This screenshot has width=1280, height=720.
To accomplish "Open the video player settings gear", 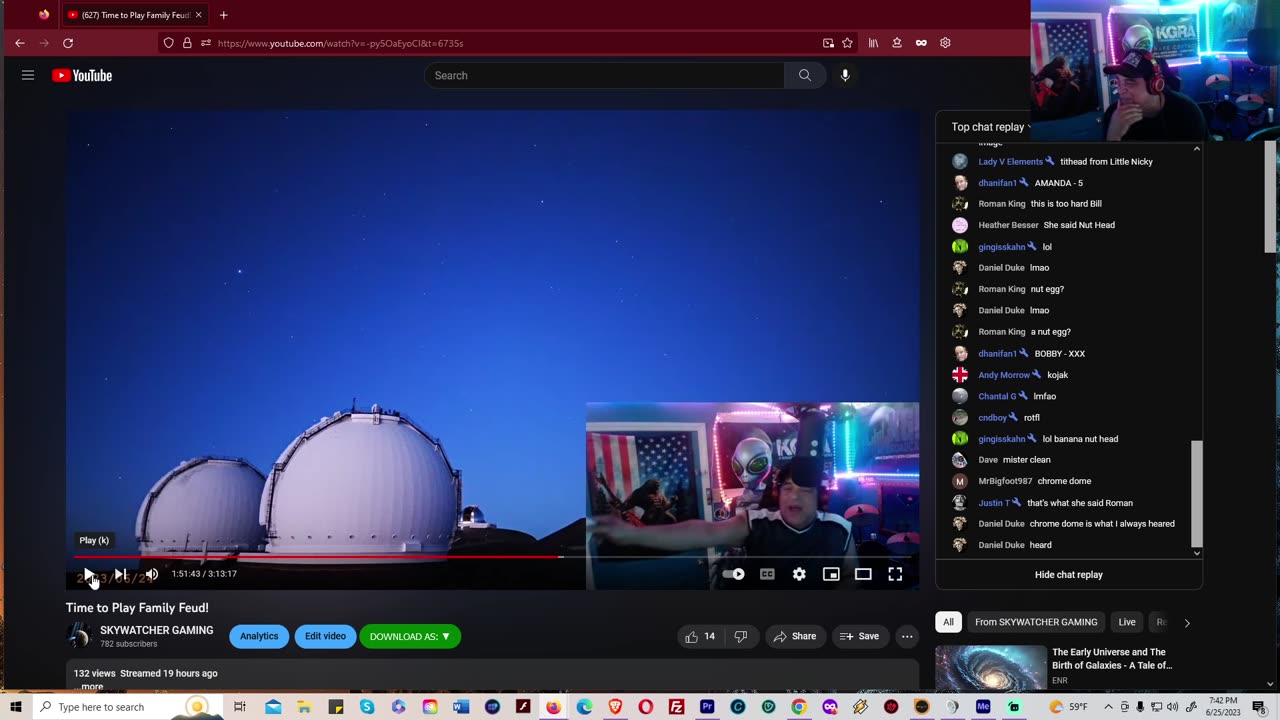I will tap(799, 574).
